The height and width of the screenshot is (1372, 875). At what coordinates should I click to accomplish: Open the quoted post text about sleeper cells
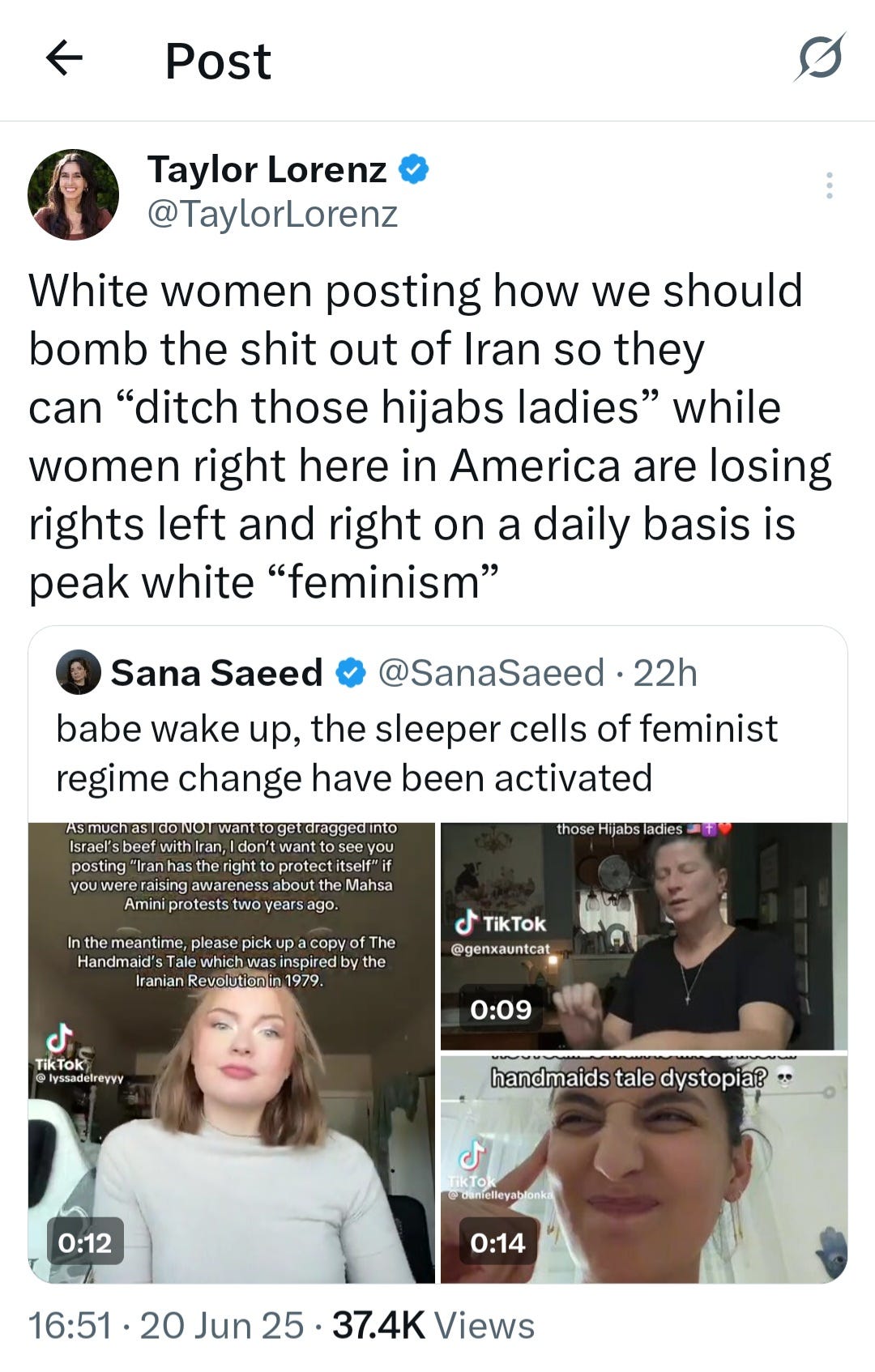click(x=416, y=753)
